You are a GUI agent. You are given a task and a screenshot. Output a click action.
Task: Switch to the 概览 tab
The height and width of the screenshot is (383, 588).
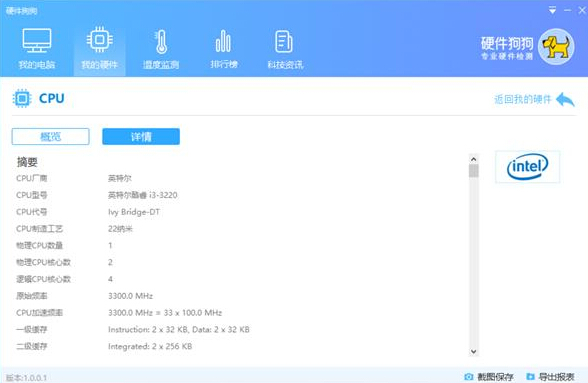tap(51, 137)
